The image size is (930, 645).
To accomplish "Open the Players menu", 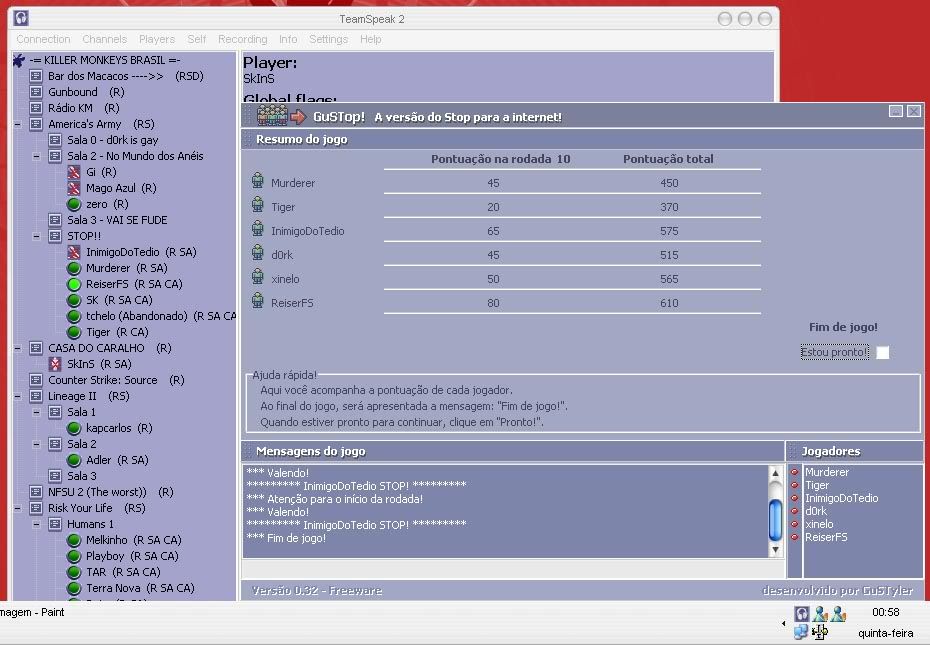I will click(157, 39).
